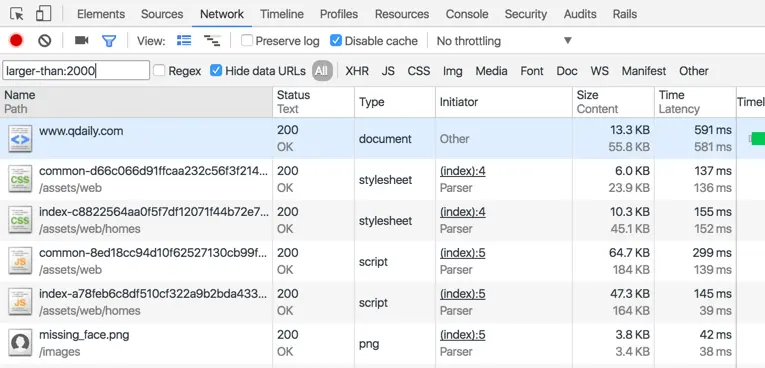Open the Elements tab
This screenshot has width=765, height=368.
tap(101, 14)
